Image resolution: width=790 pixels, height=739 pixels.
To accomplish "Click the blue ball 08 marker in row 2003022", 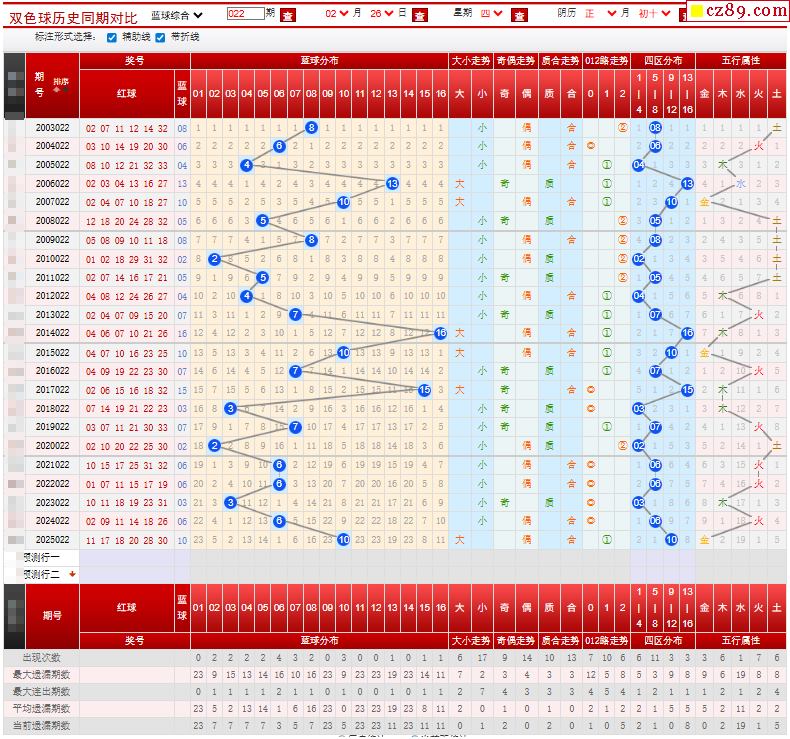I will (x=312, y=128).
